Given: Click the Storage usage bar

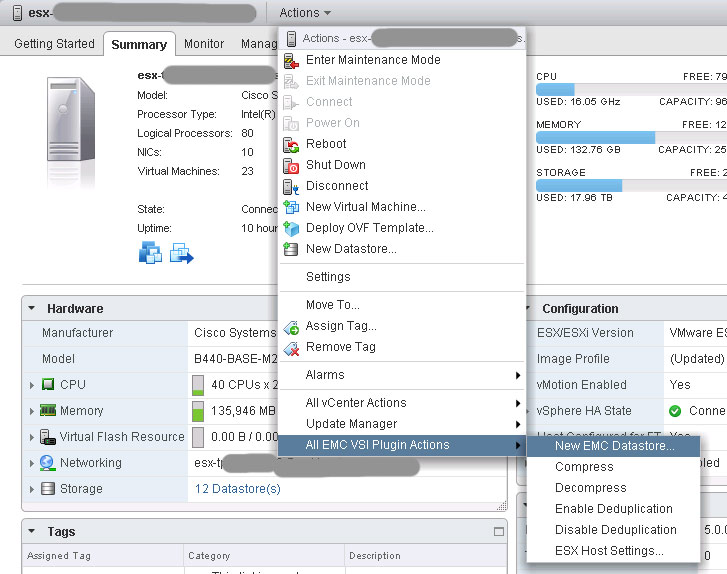Looking at the screenshot, I should pos(631,185).
